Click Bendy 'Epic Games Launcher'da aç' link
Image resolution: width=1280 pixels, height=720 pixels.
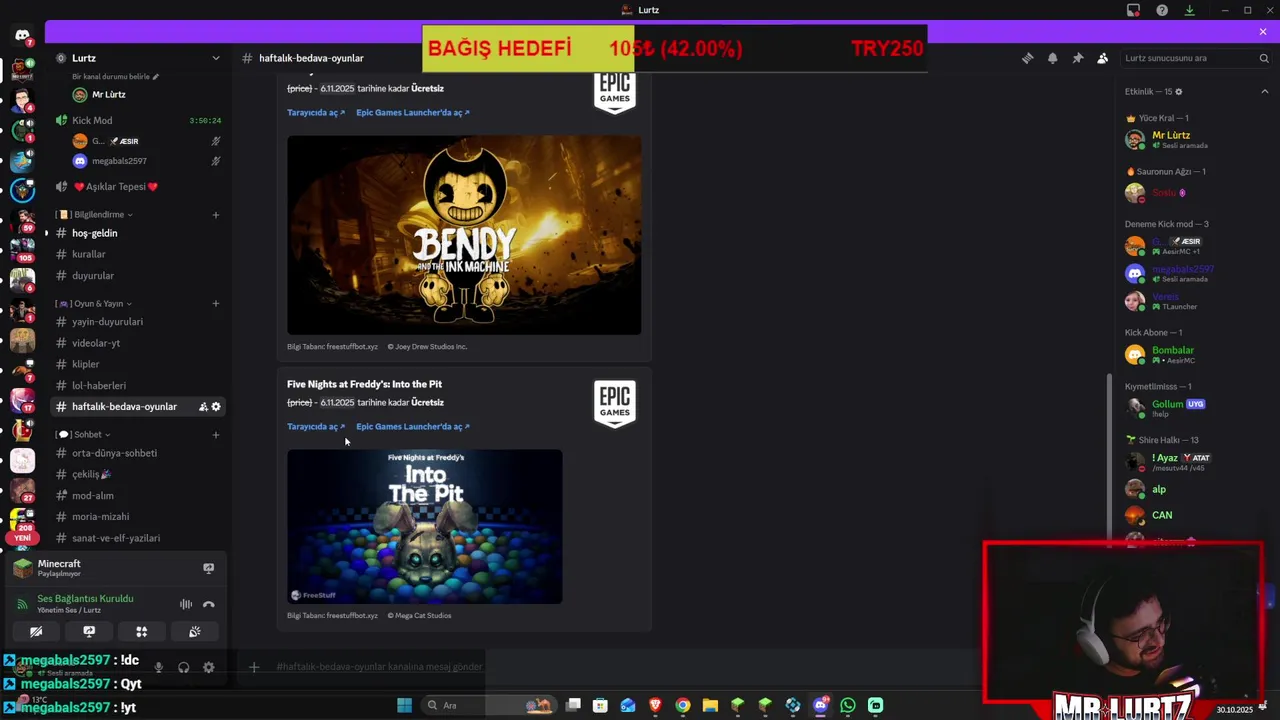click(412, 113)
